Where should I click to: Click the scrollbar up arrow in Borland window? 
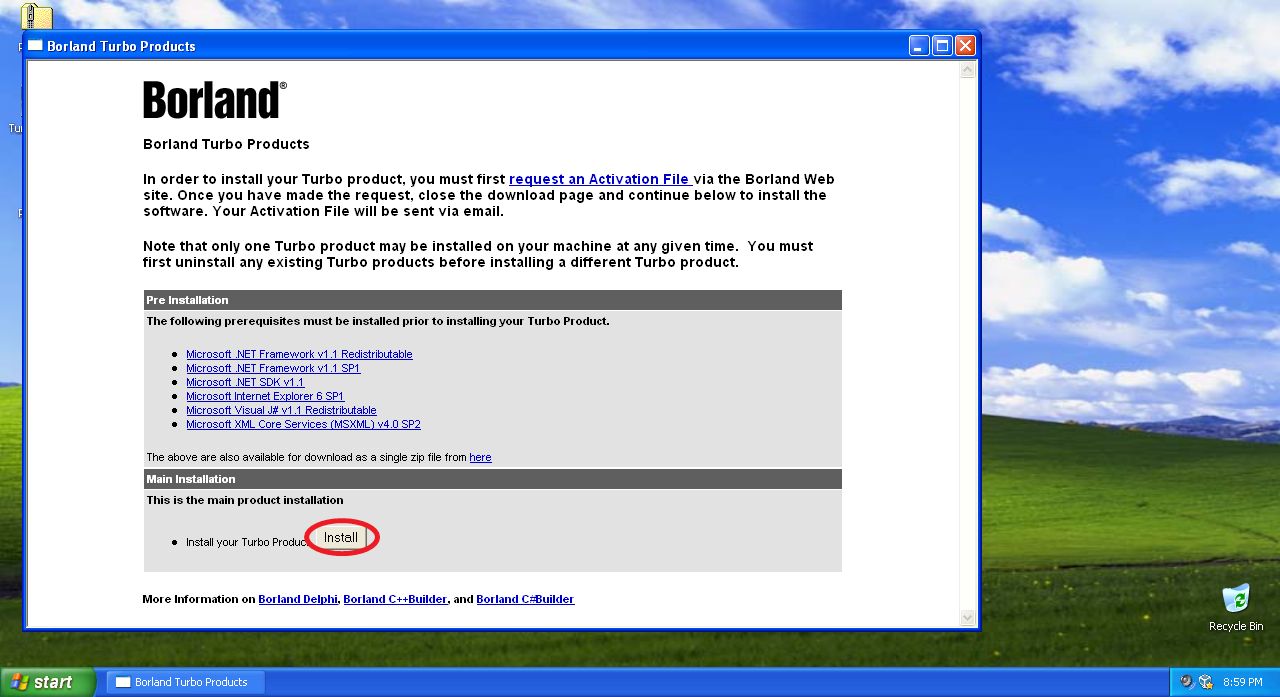[967, 71]
